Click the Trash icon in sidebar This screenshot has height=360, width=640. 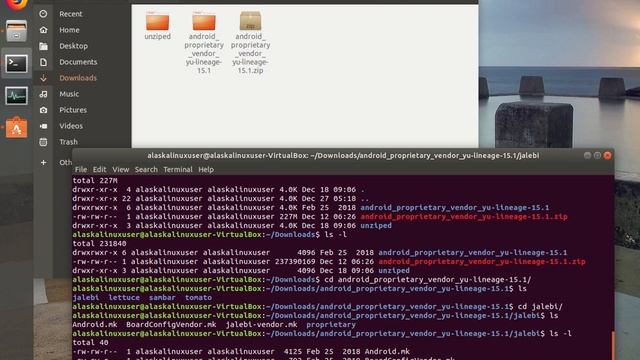click(x=43, y=142)
